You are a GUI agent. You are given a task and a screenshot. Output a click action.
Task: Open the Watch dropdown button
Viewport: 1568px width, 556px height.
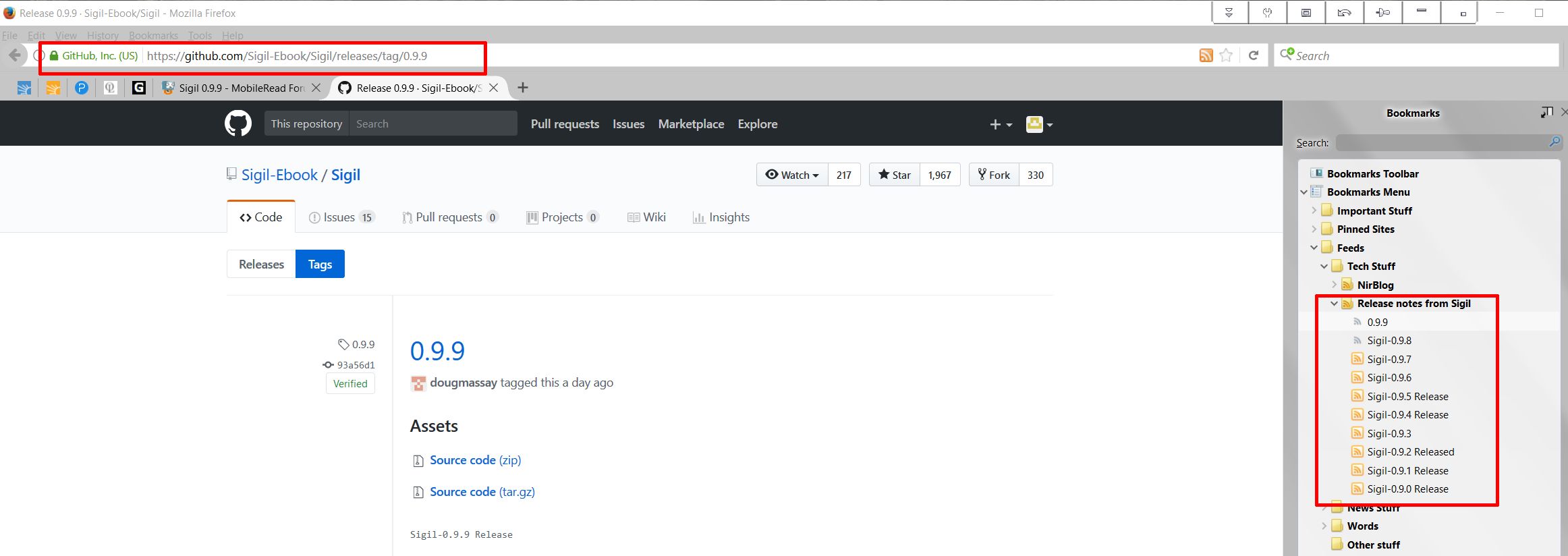click(x=792, y=175)
